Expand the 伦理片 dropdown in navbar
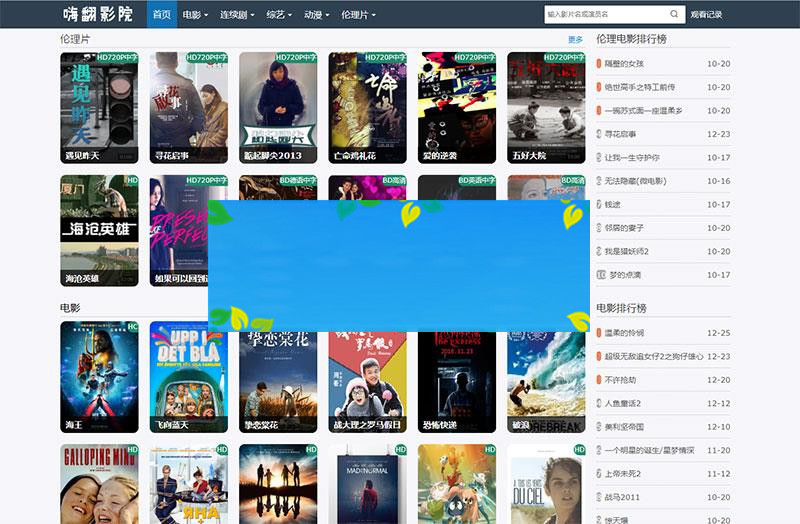800x524 pixels. click(x=358, y=15)
